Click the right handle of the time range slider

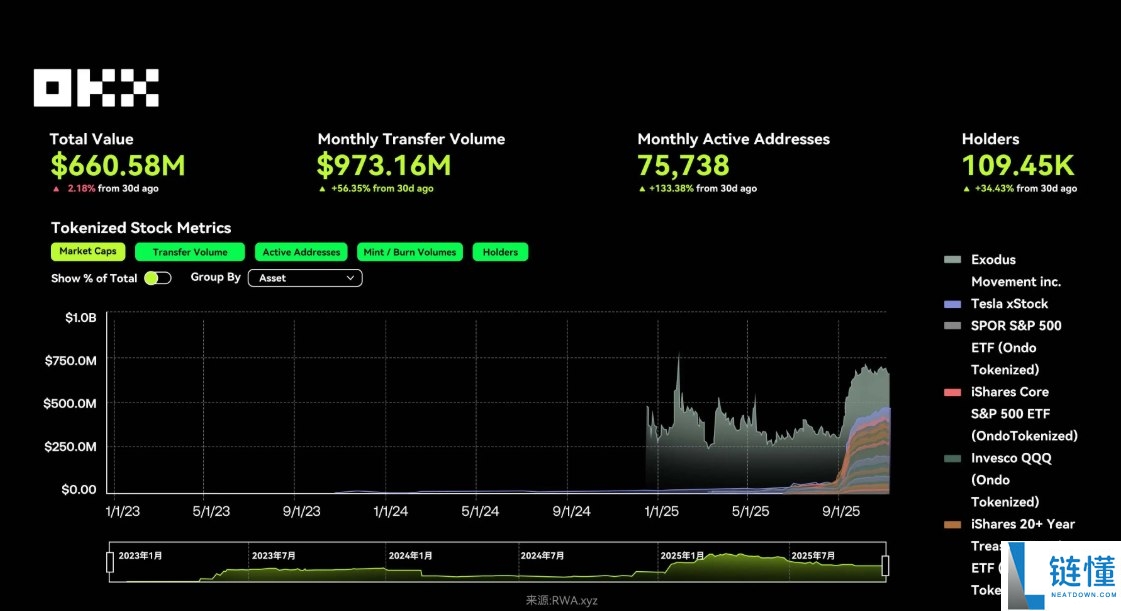885,566
